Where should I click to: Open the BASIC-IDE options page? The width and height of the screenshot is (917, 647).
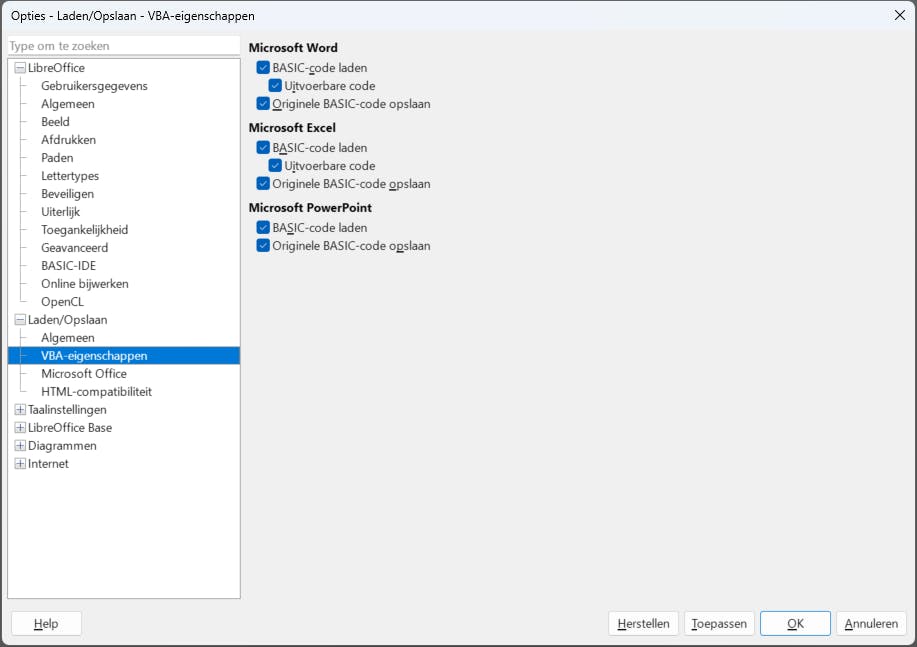(69, 266)
